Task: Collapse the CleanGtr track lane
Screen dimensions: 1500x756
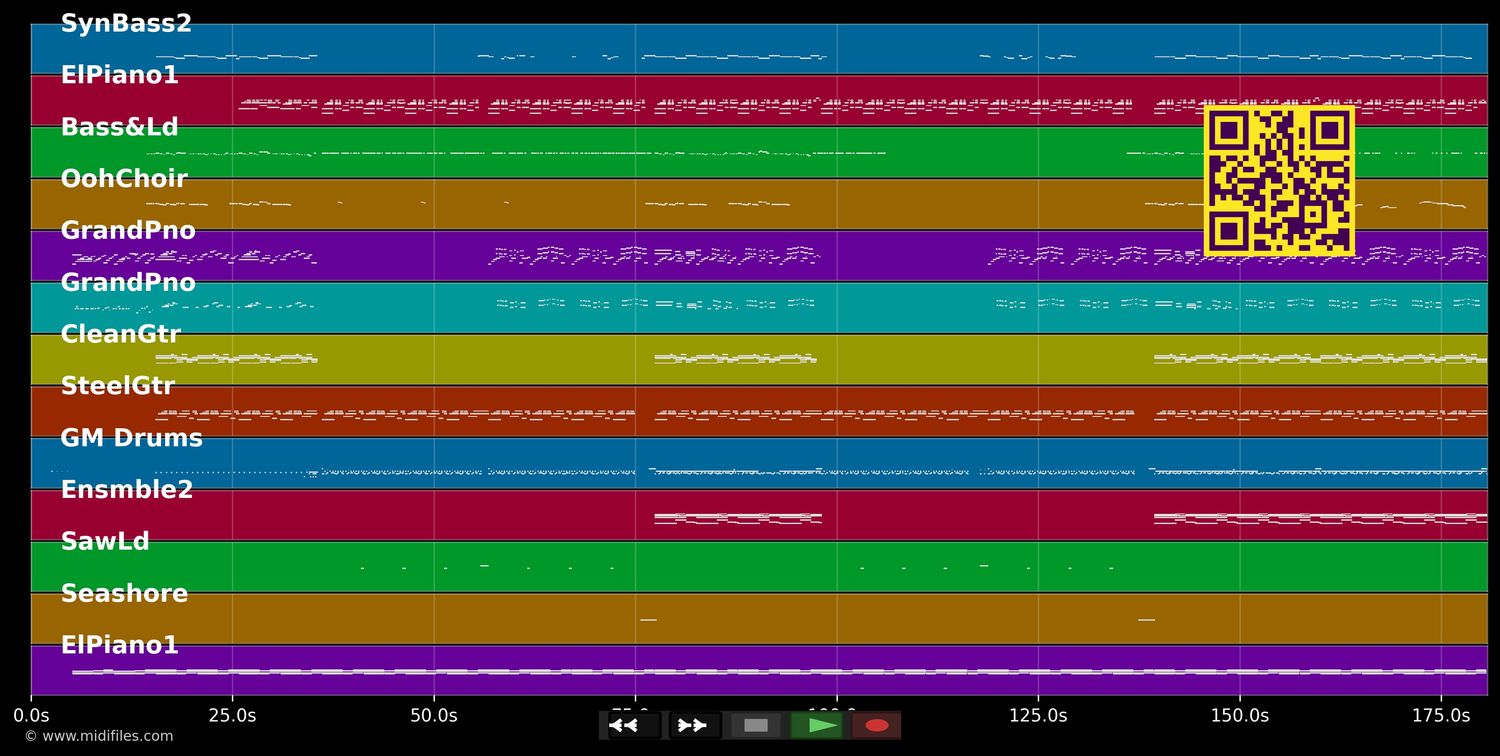Action: [121, 333]
